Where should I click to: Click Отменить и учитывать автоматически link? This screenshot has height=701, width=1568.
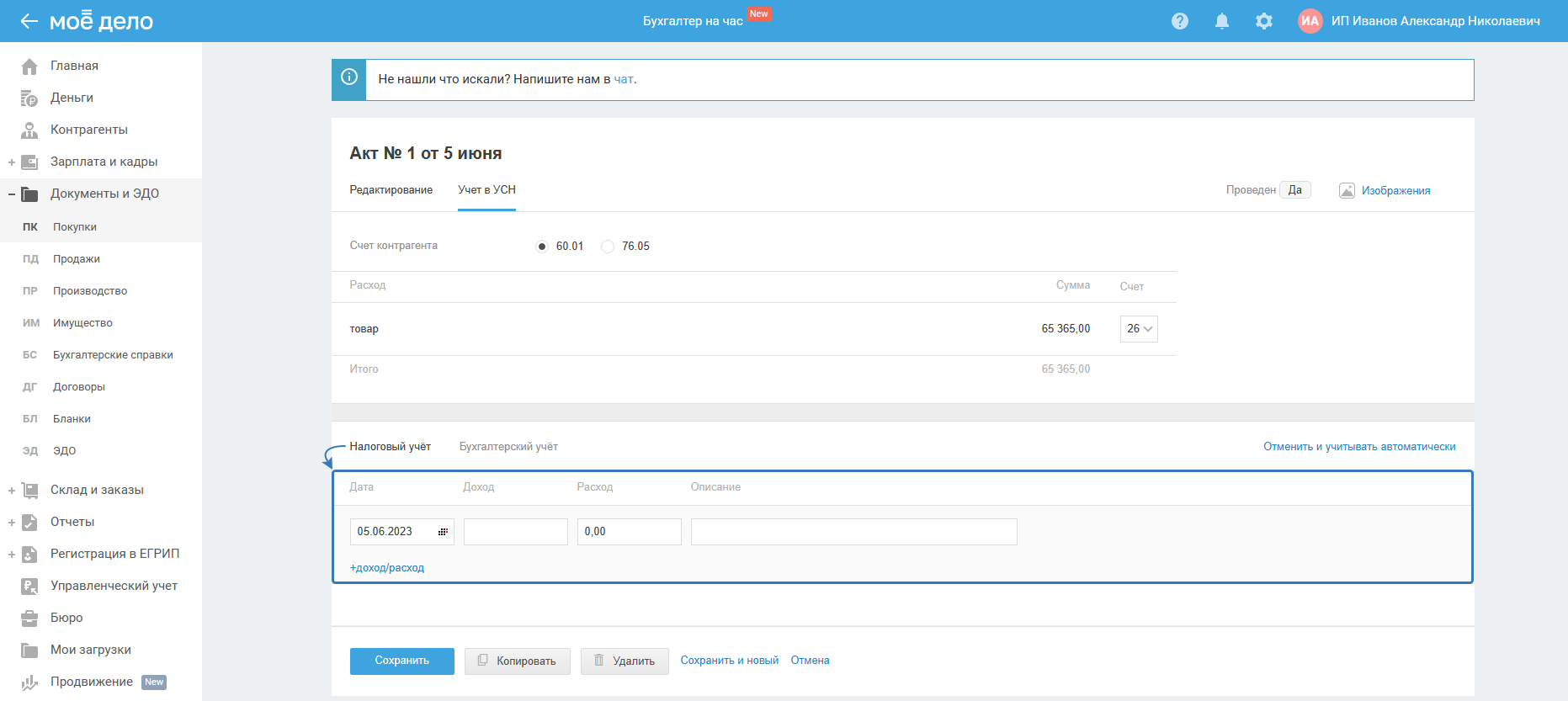pos(1358,447)
